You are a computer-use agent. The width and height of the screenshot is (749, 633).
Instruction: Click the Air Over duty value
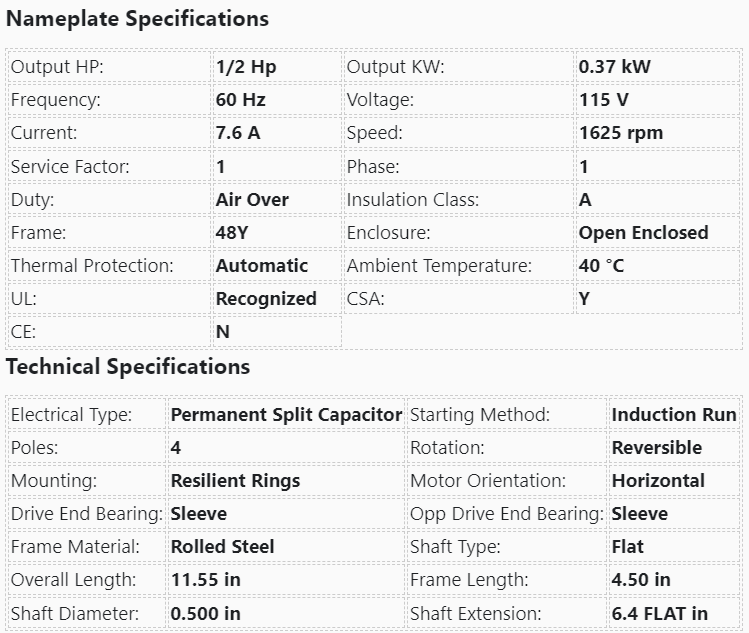[x=252, y=200]
